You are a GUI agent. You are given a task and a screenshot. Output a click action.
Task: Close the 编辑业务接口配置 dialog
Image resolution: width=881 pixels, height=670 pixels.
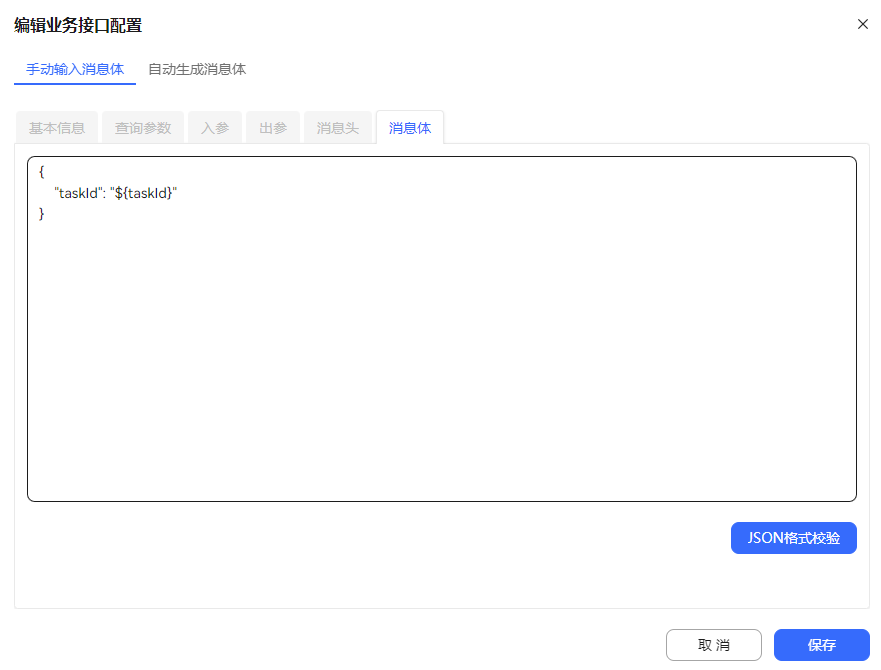point(862,24)
